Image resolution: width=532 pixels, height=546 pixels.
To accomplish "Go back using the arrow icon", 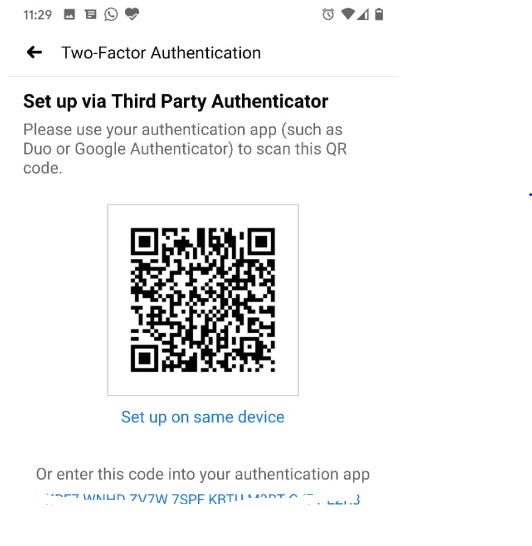I will [34, 53].
